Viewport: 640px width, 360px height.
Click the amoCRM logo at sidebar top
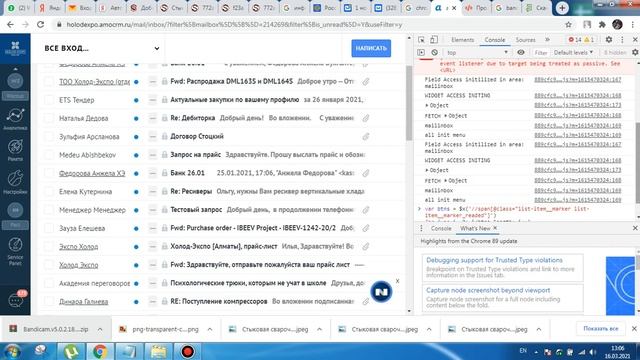(x=15, y=48)
